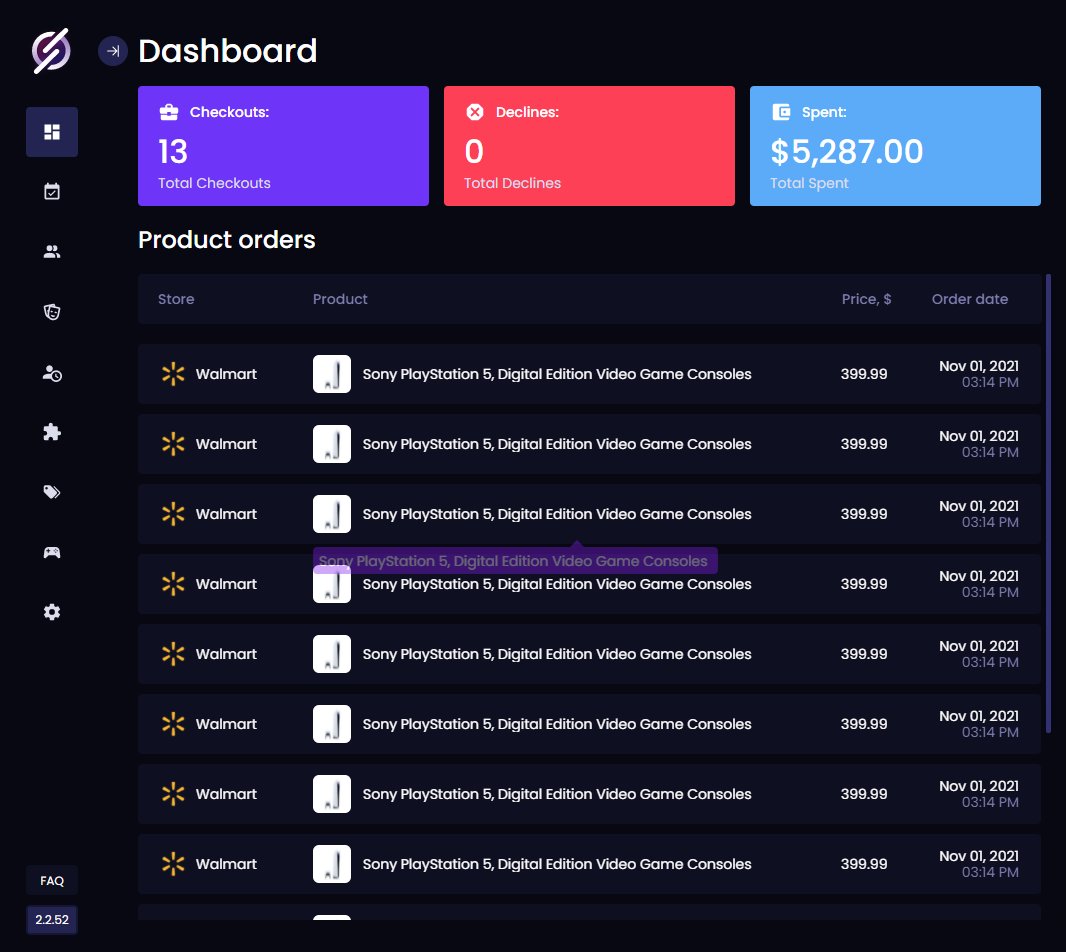Screen dimensions: 1066x952
Task: Click the 13 checkouts count
Action: coord(173,151)
